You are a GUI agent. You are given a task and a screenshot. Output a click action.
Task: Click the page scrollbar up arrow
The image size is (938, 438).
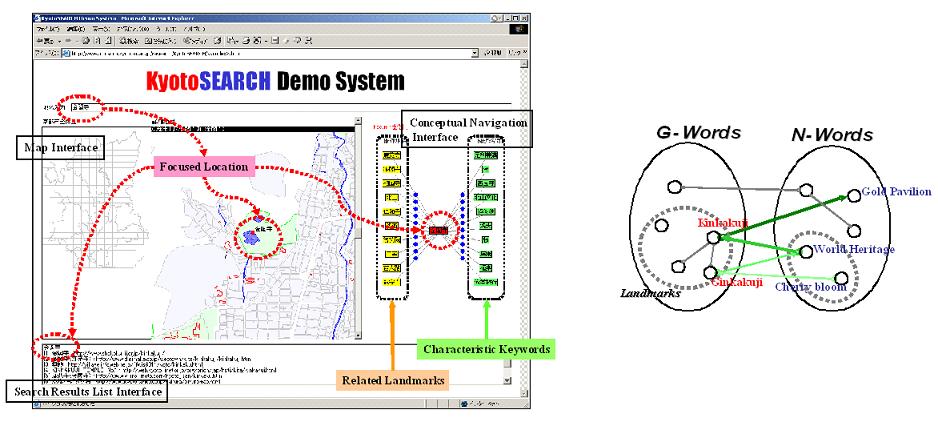click(x=524, y=64)
